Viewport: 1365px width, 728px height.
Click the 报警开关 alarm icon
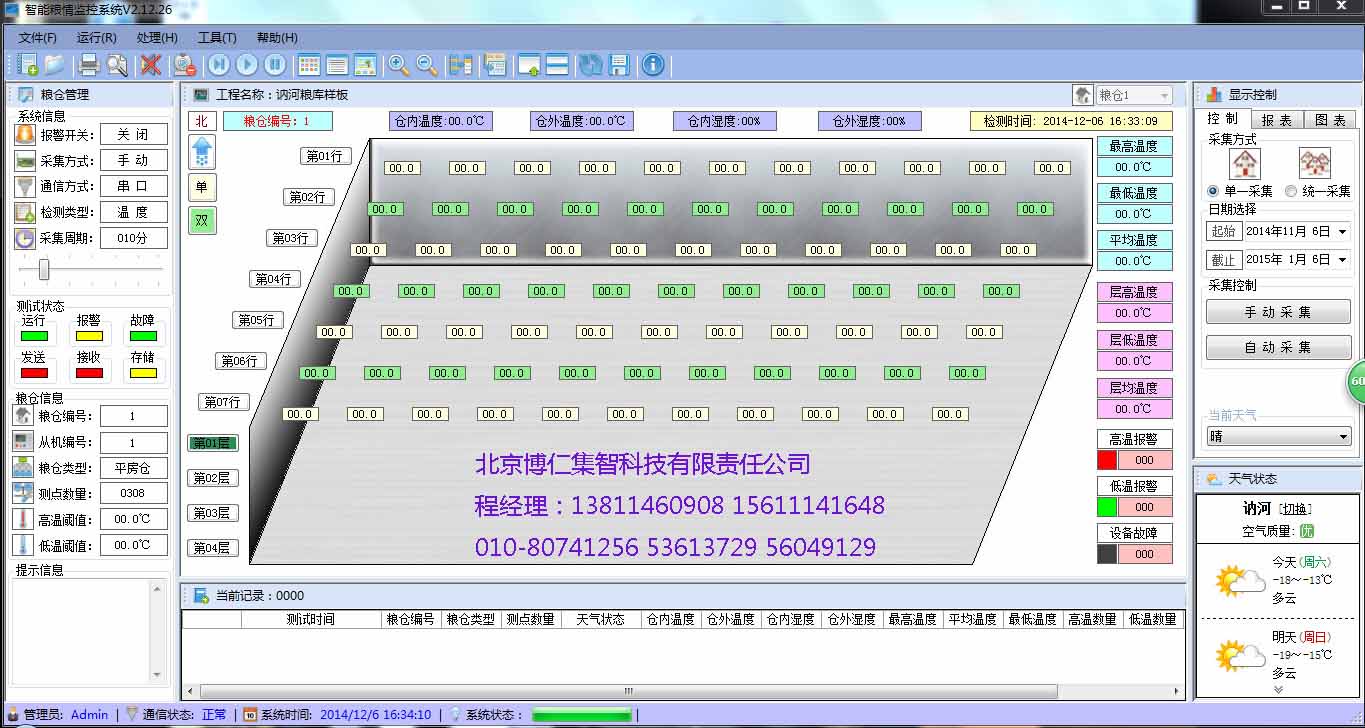(25, 134)
